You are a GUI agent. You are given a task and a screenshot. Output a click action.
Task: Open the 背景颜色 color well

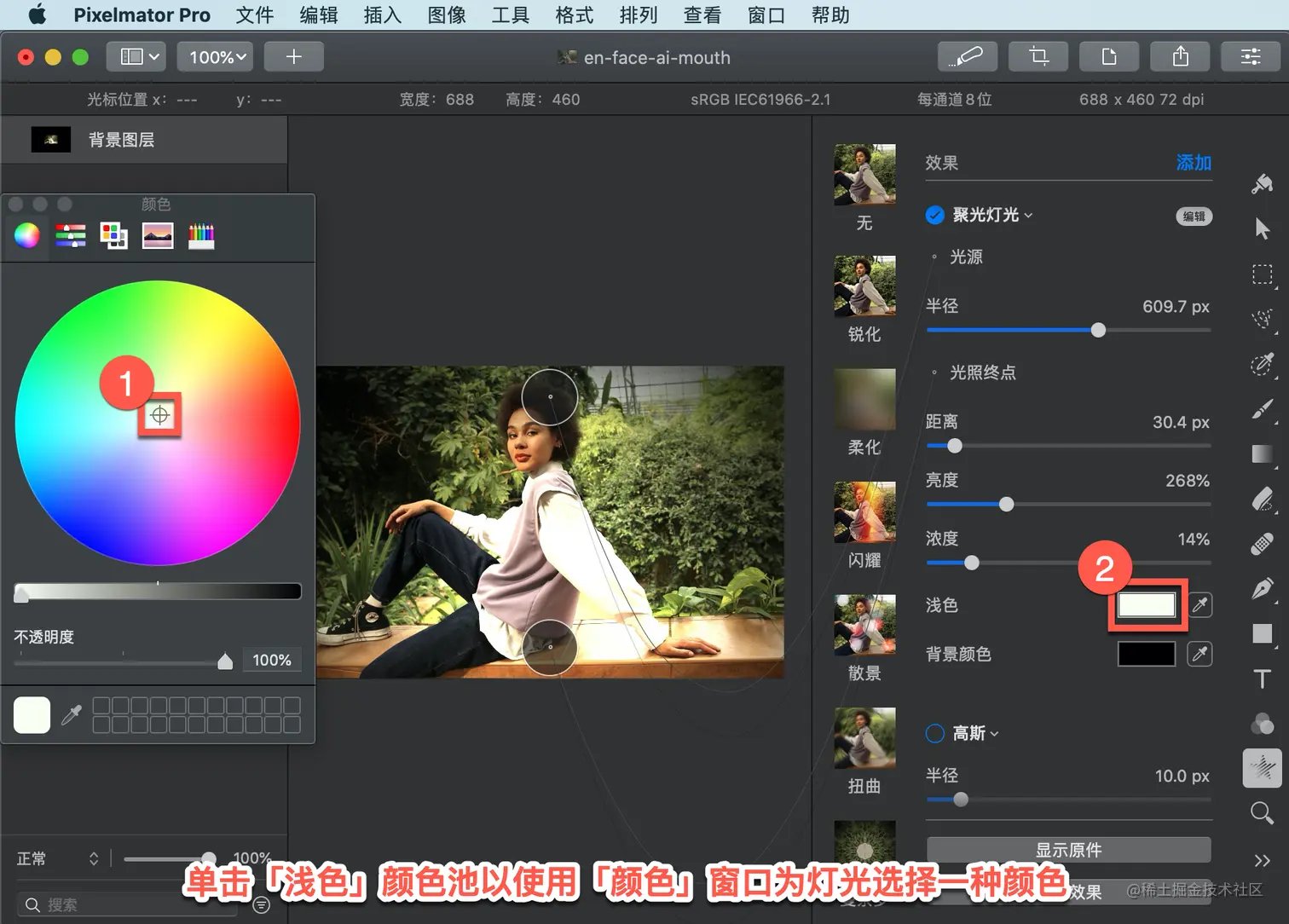(1147, 654)
